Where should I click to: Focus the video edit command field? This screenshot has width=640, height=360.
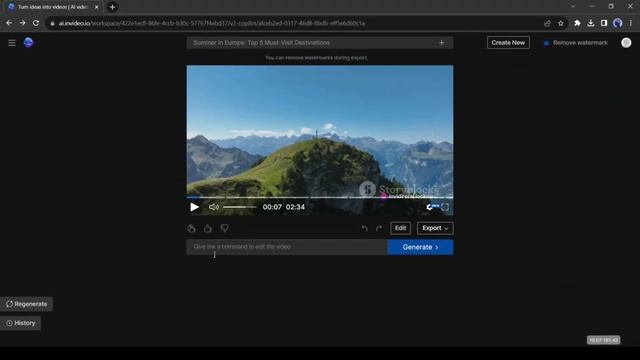pos(287,247)
